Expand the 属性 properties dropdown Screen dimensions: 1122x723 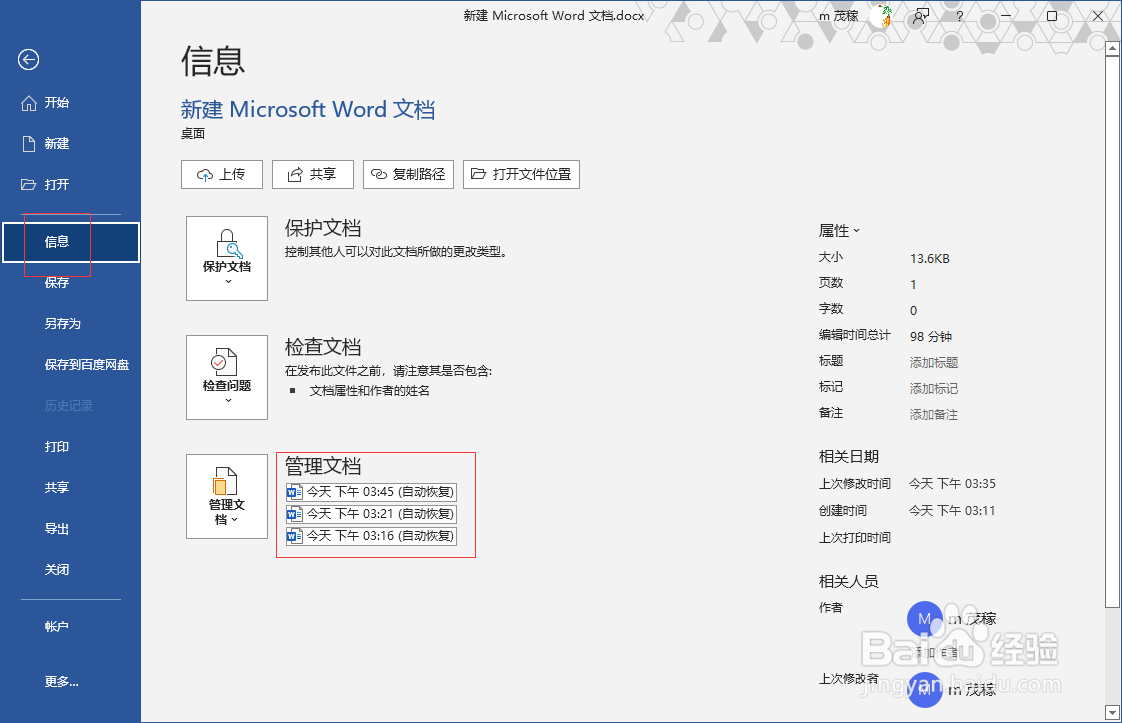point(839,231)
